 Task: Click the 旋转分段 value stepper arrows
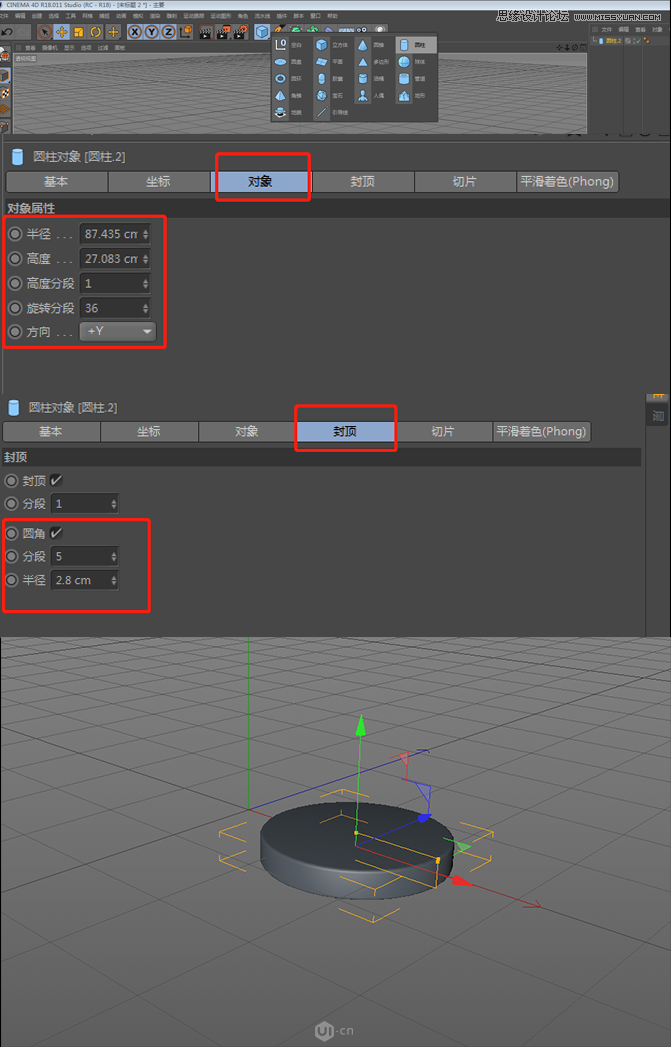146,308
